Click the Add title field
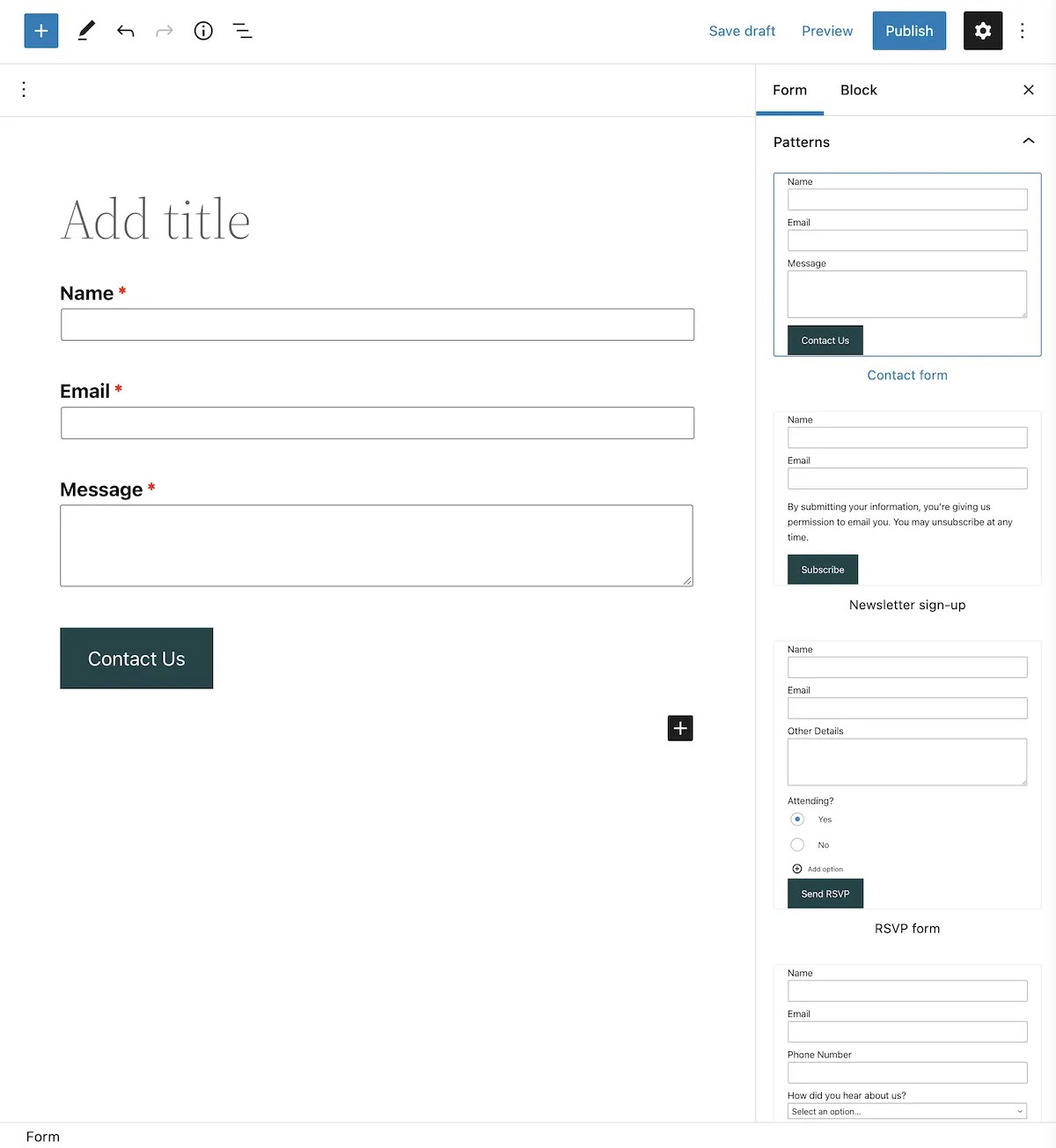Viewport: 1056px width, 1148px height. click(x=155, y=220)
